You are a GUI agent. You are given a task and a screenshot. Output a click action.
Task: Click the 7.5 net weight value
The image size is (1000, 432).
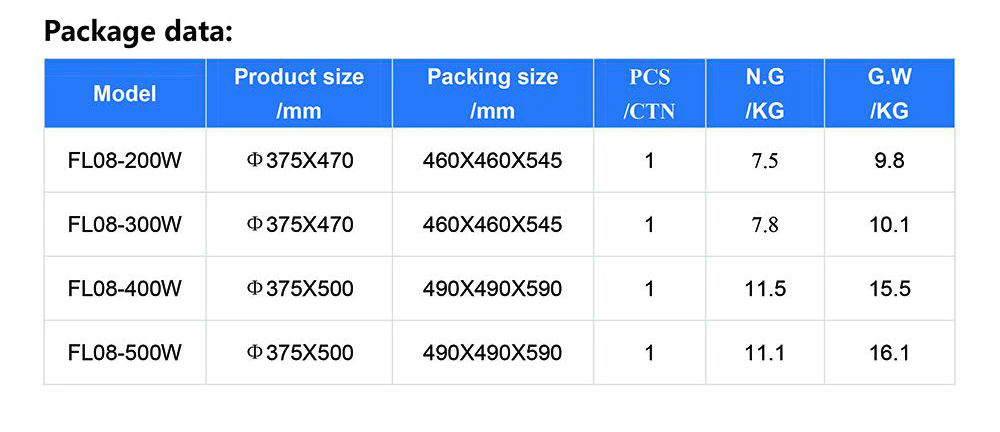tap(765, 160)
